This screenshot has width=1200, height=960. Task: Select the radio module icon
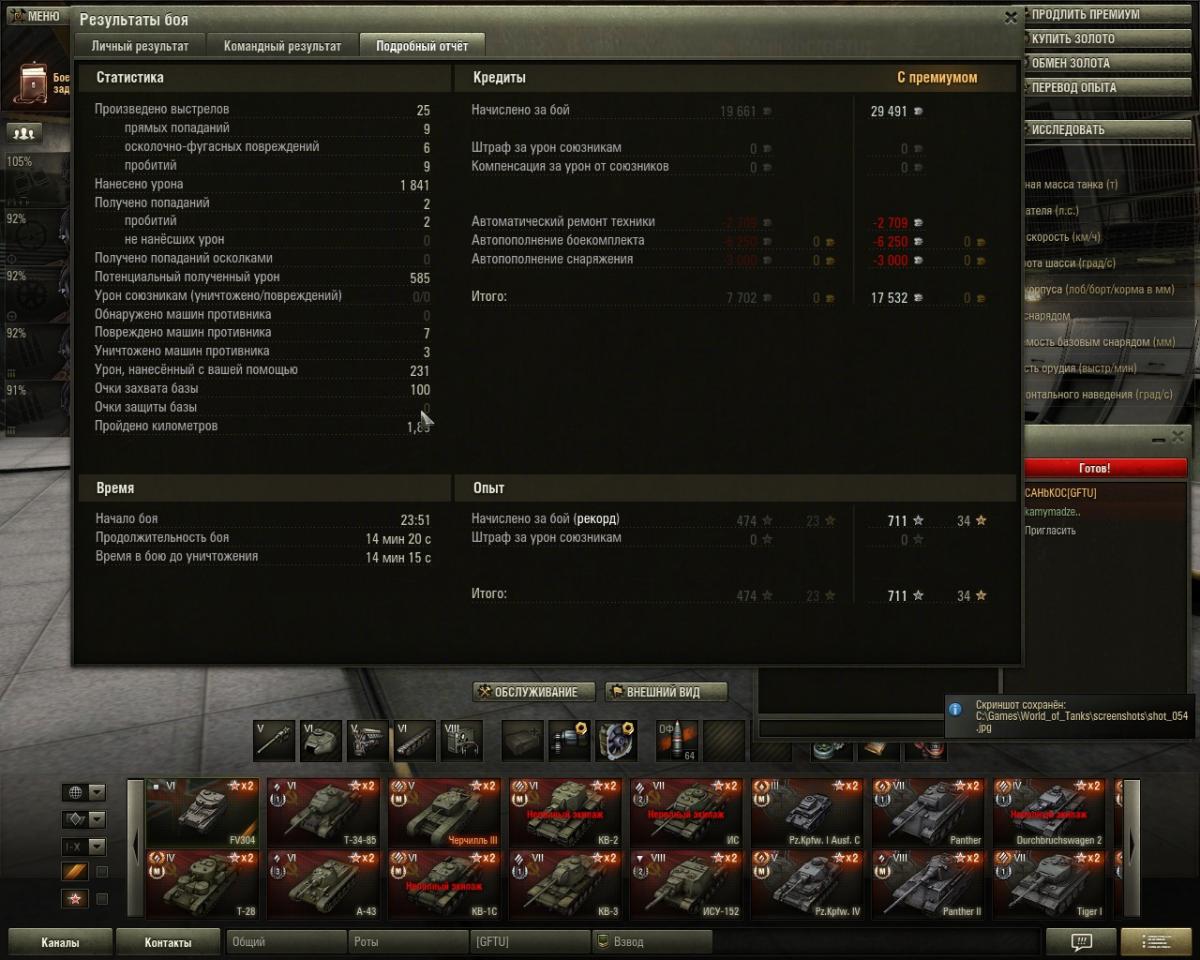pos(462,740)
